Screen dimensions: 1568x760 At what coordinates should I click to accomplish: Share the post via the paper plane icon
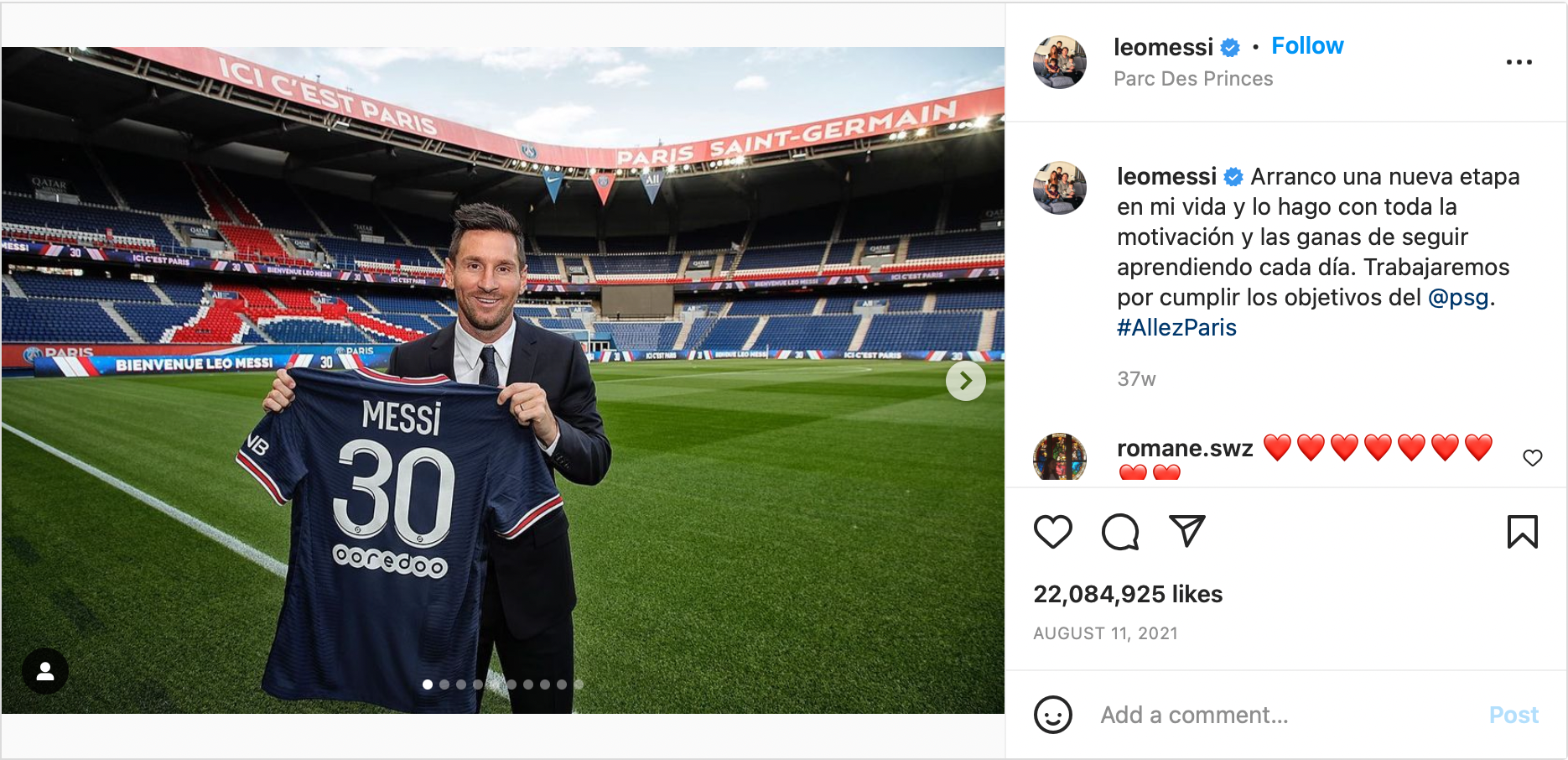(1186, 531)
